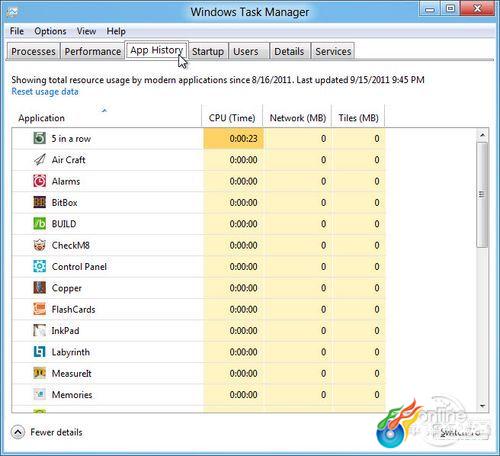500x456 pixels.
Task: Click the Reset usage data link
Action: pos(45,92)
